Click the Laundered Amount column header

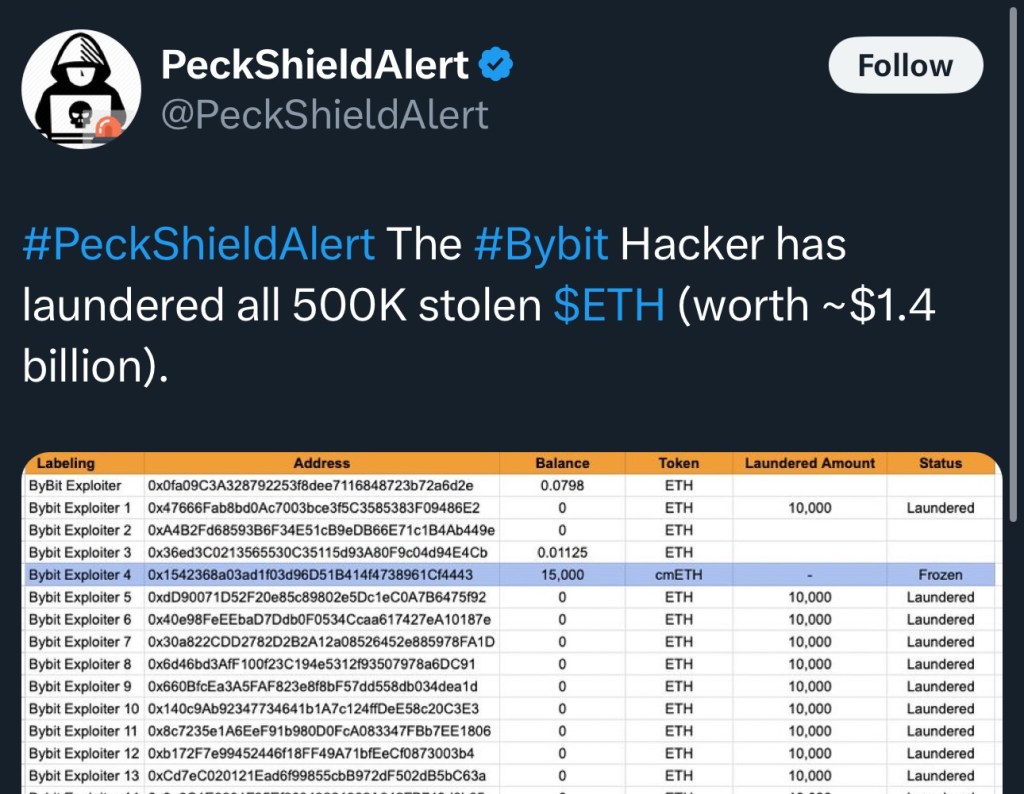click(x=810, y=463)
